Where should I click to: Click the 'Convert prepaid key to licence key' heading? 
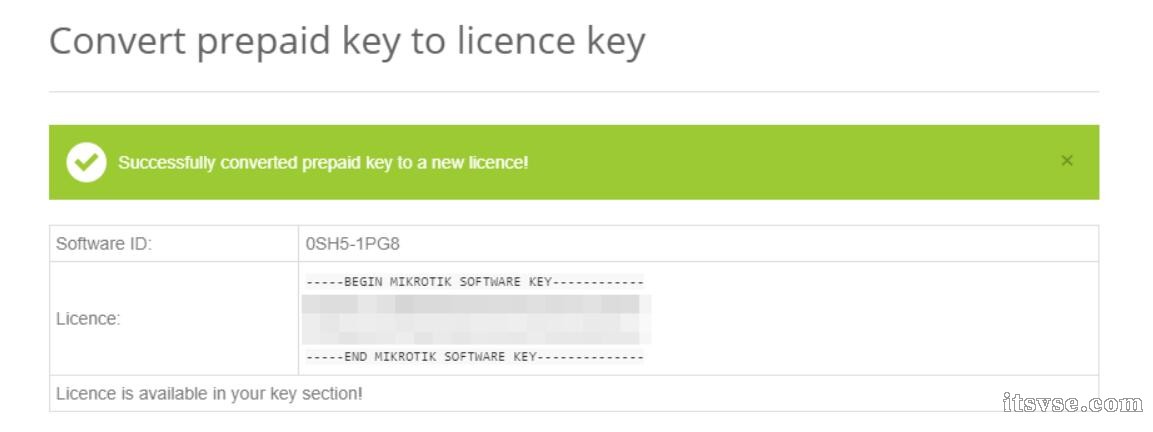(x=346, y=42)
